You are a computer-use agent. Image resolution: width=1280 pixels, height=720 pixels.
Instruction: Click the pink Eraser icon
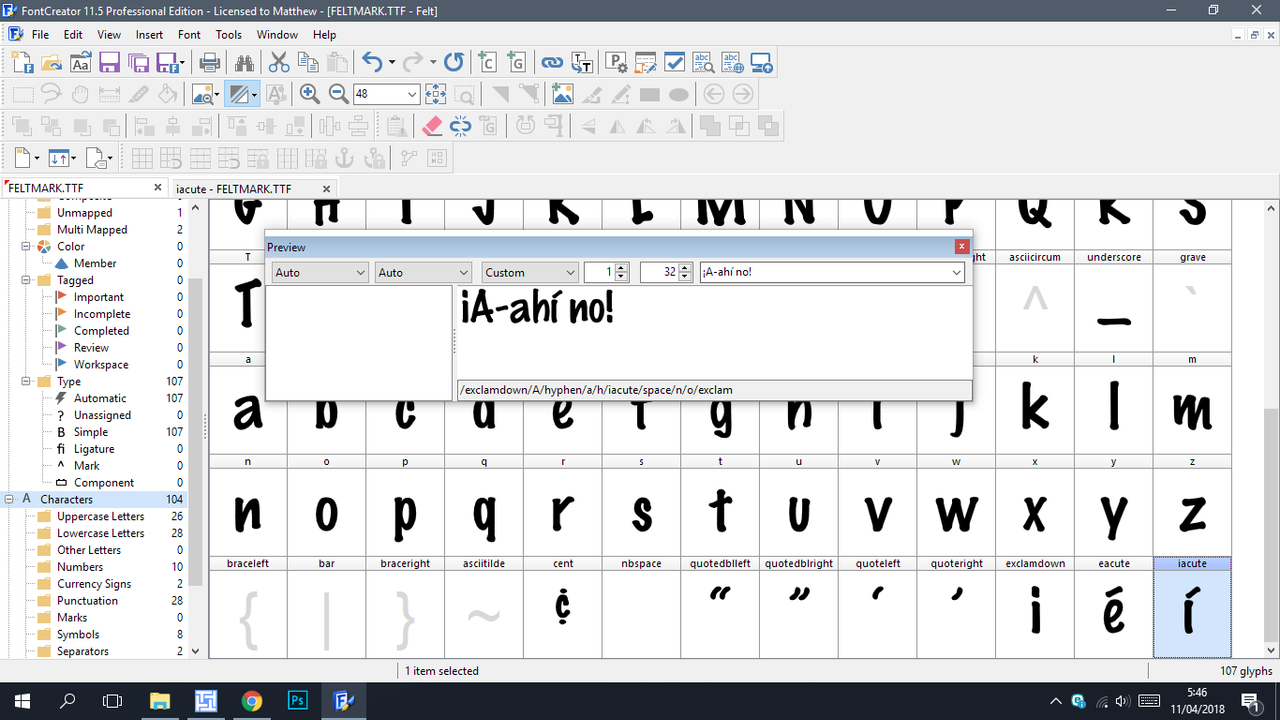tap(431, 126)
